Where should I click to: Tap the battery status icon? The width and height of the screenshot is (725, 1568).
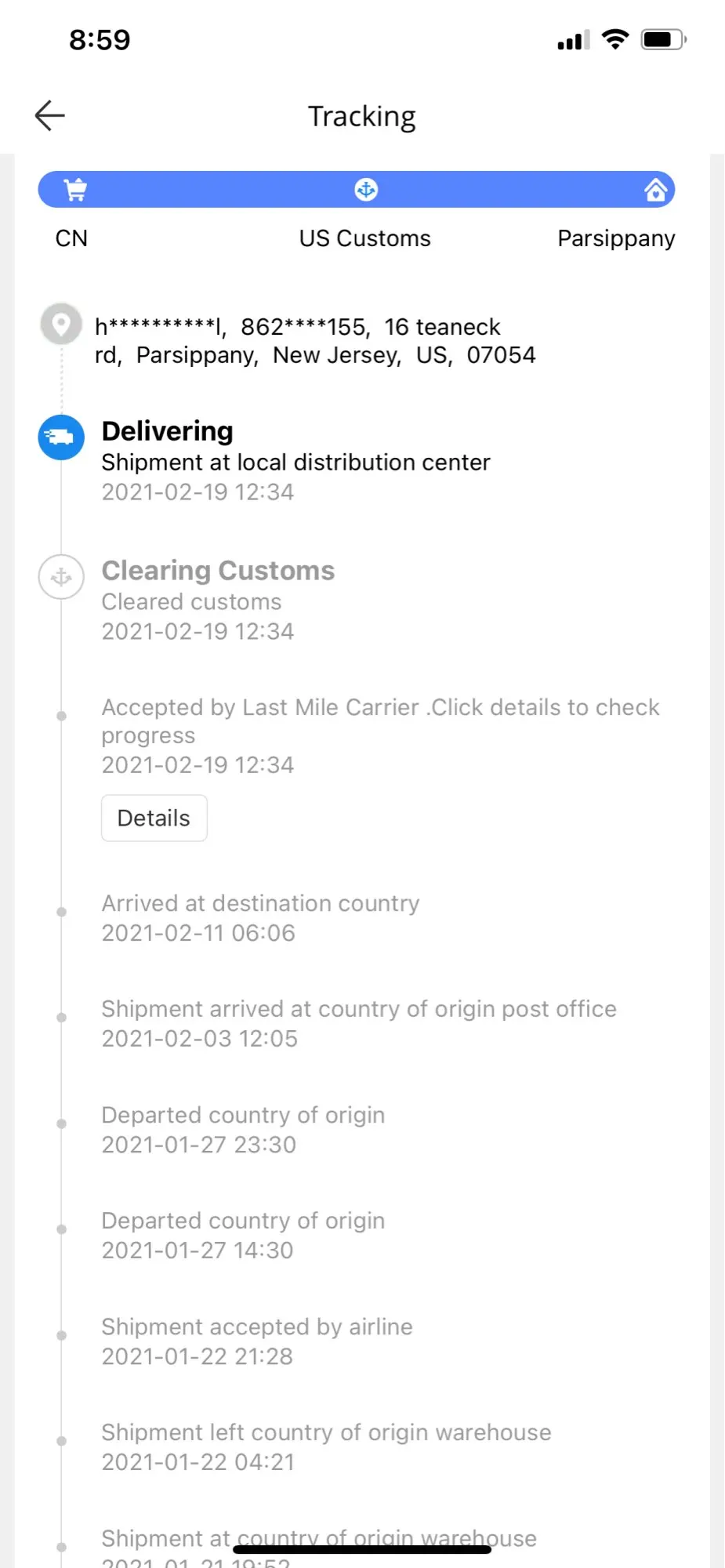(x=663, y=39)
